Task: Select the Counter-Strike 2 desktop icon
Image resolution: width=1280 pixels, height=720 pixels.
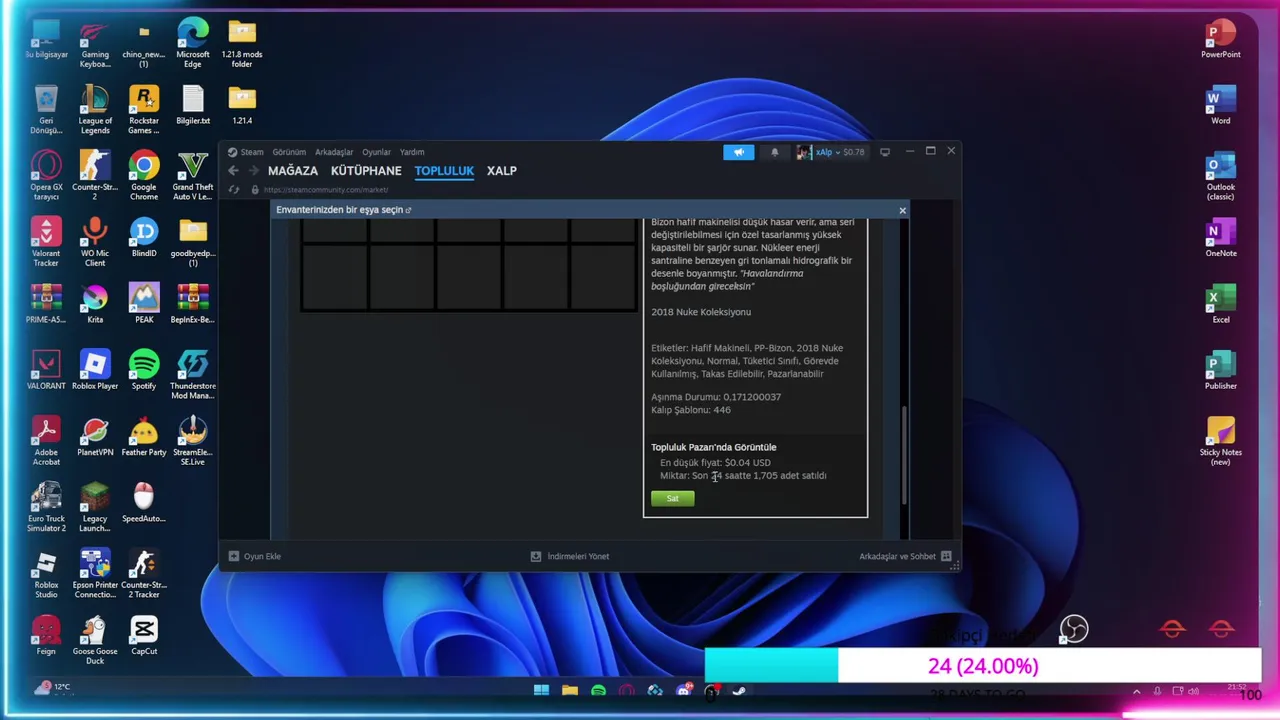Action: click(95, 175)
